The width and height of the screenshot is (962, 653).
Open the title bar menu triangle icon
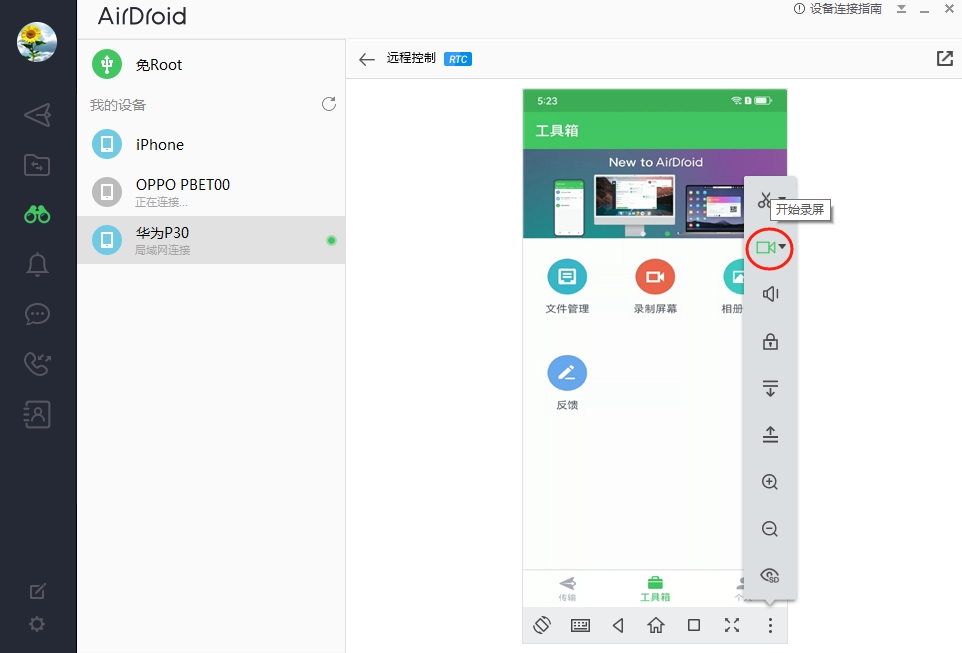(901, 9)
